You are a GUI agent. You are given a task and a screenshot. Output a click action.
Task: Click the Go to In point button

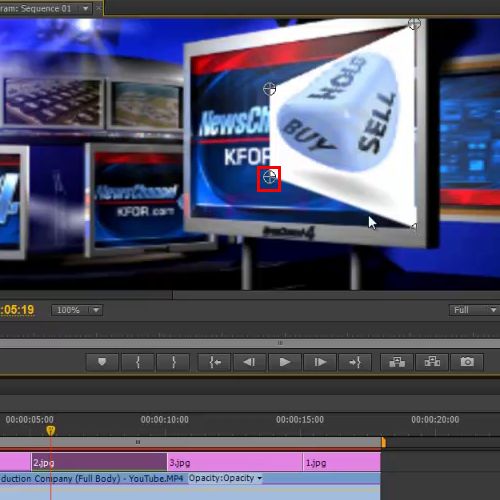click(x=215, y=362)
